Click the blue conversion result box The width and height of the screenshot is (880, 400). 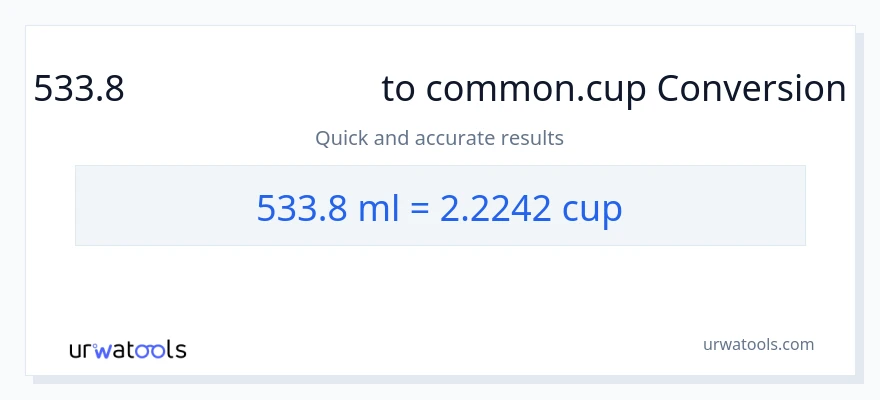[440, 206]
